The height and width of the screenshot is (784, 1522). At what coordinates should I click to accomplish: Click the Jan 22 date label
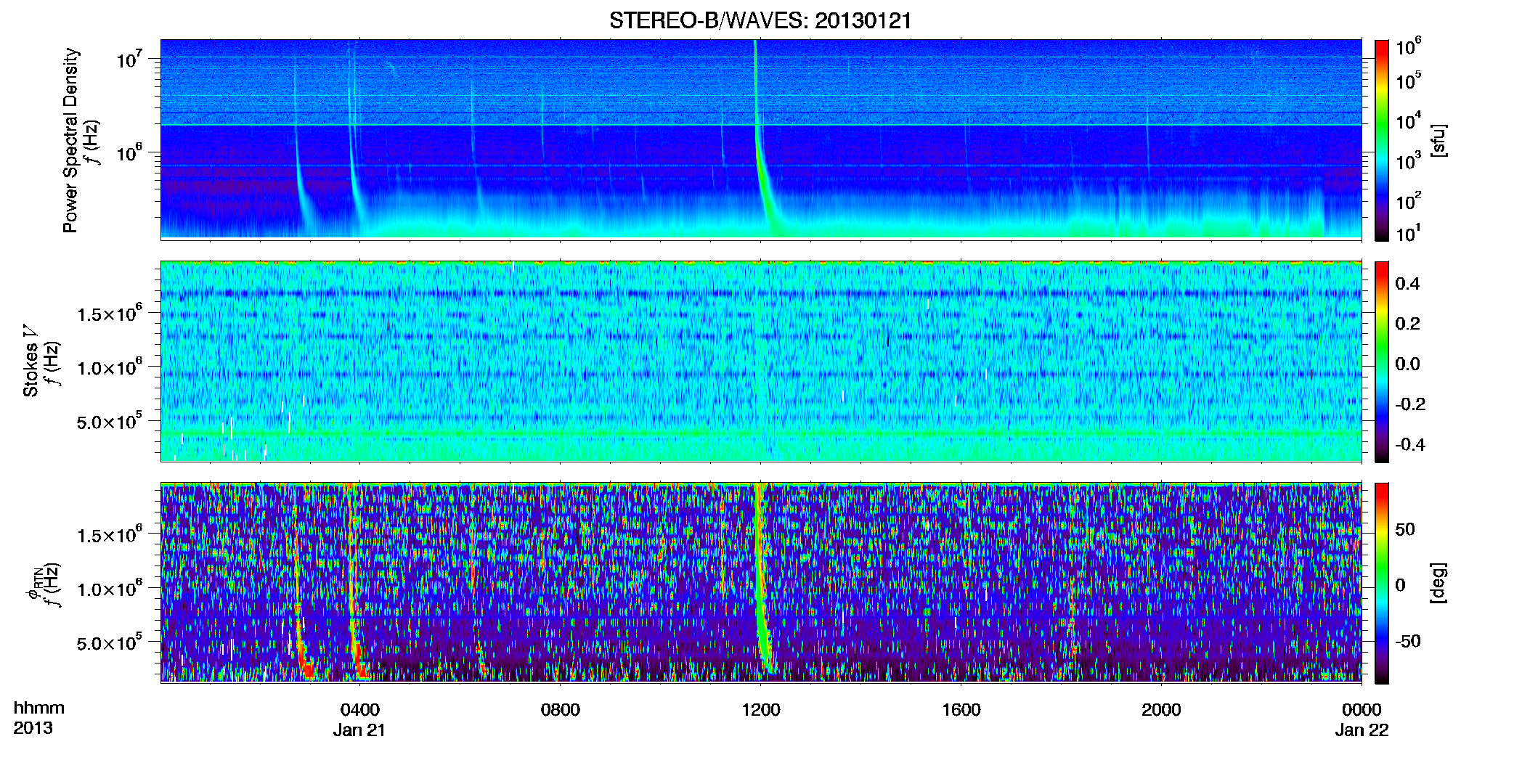coord(1362,730)
